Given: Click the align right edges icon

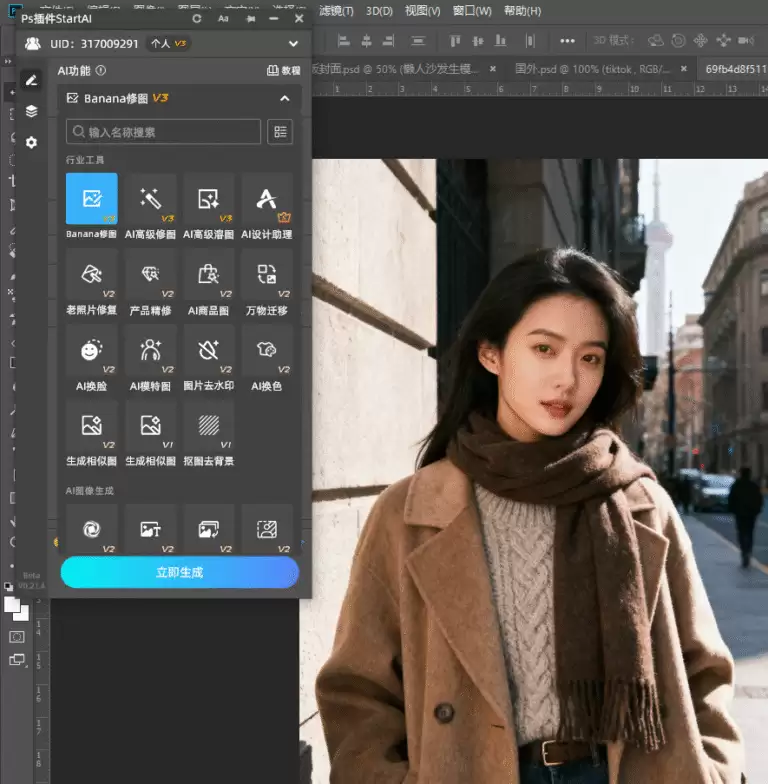Looking at the screenshot, I should pyautogui.click(x=388, y=40).
